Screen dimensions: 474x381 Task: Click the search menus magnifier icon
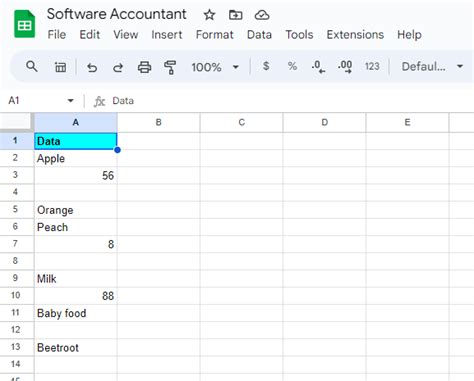point(32,67)
